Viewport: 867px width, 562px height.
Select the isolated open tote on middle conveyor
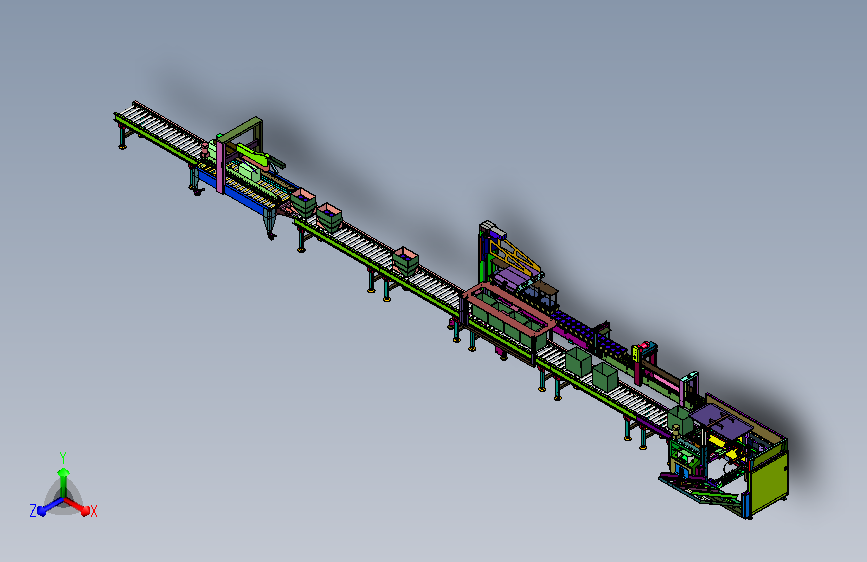[x=405, y=261]
